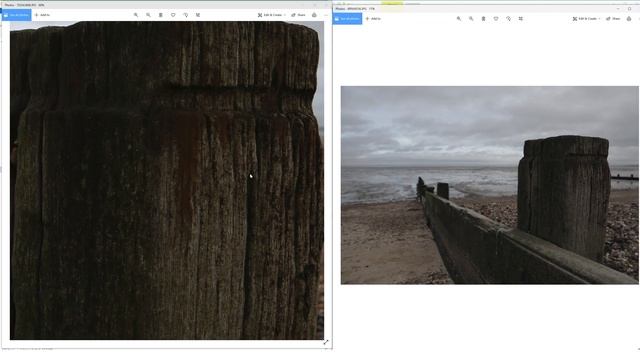This screenshot has width=640, height=360.
Task: Rotate the photo in left window
Action: click(186, 15)
